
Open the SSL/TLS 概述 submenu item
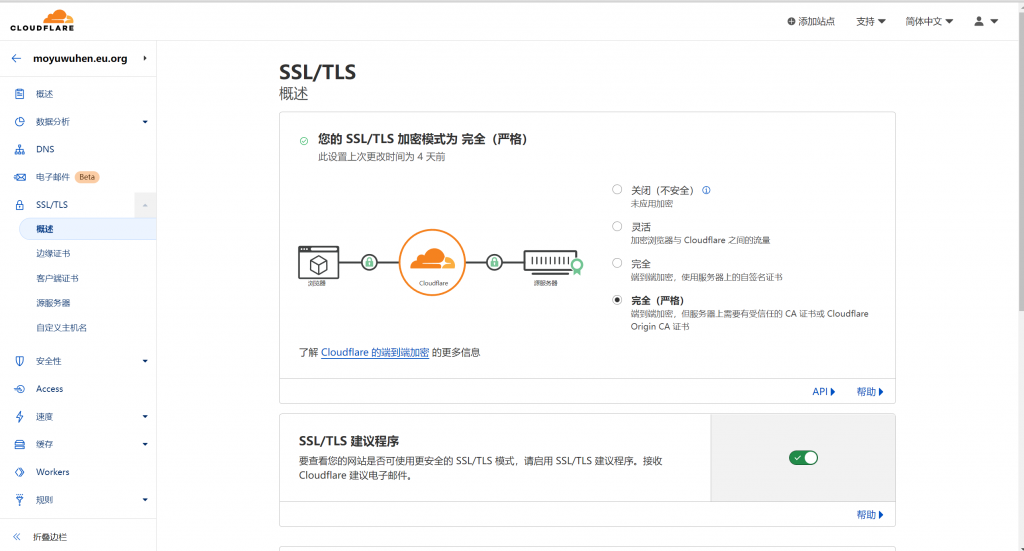click(88, 229)
